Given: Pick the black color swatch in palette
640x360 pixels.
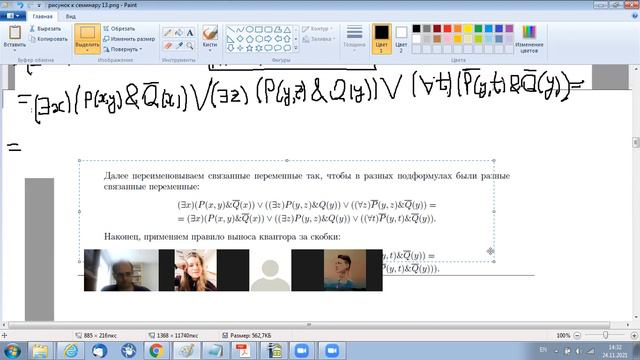Looking at the screenshot, I should [416, 28].
